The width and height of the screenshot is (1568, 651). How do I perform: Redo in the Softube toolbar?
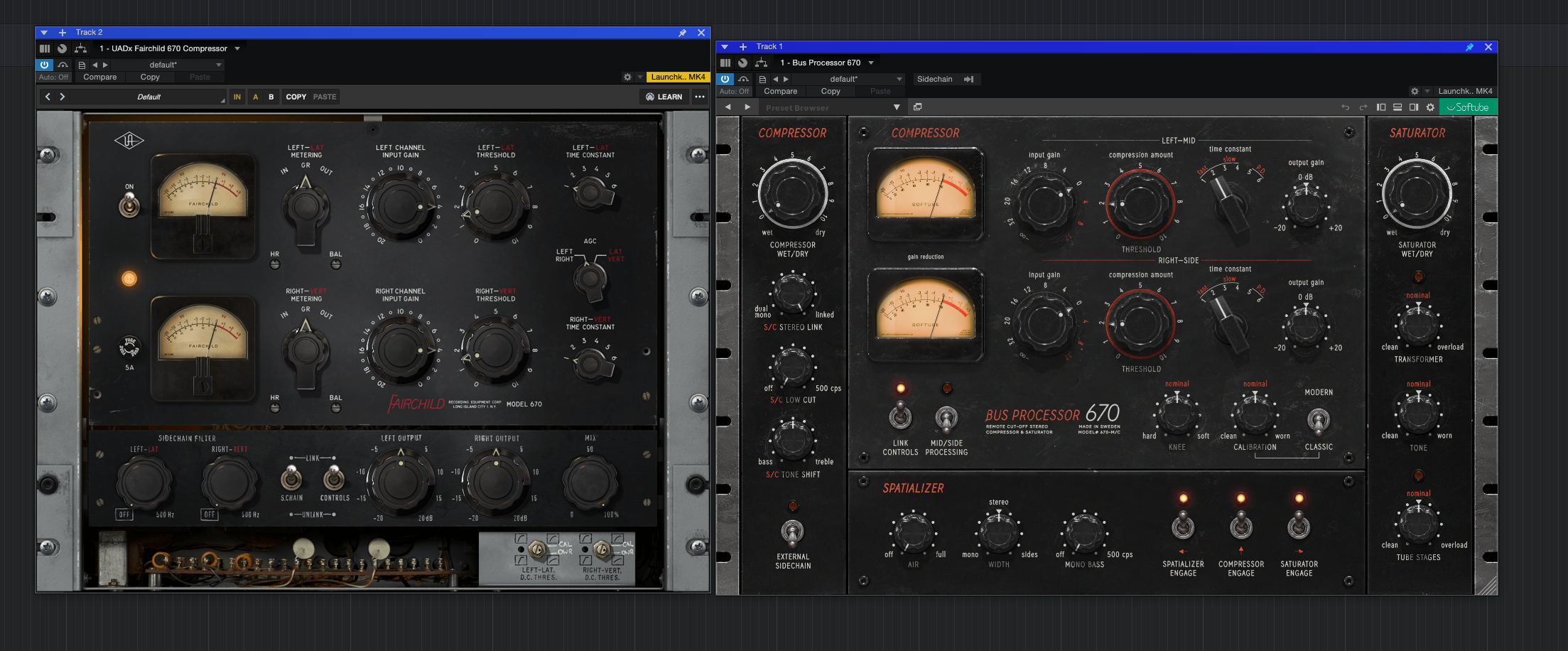click(1363, 107)
